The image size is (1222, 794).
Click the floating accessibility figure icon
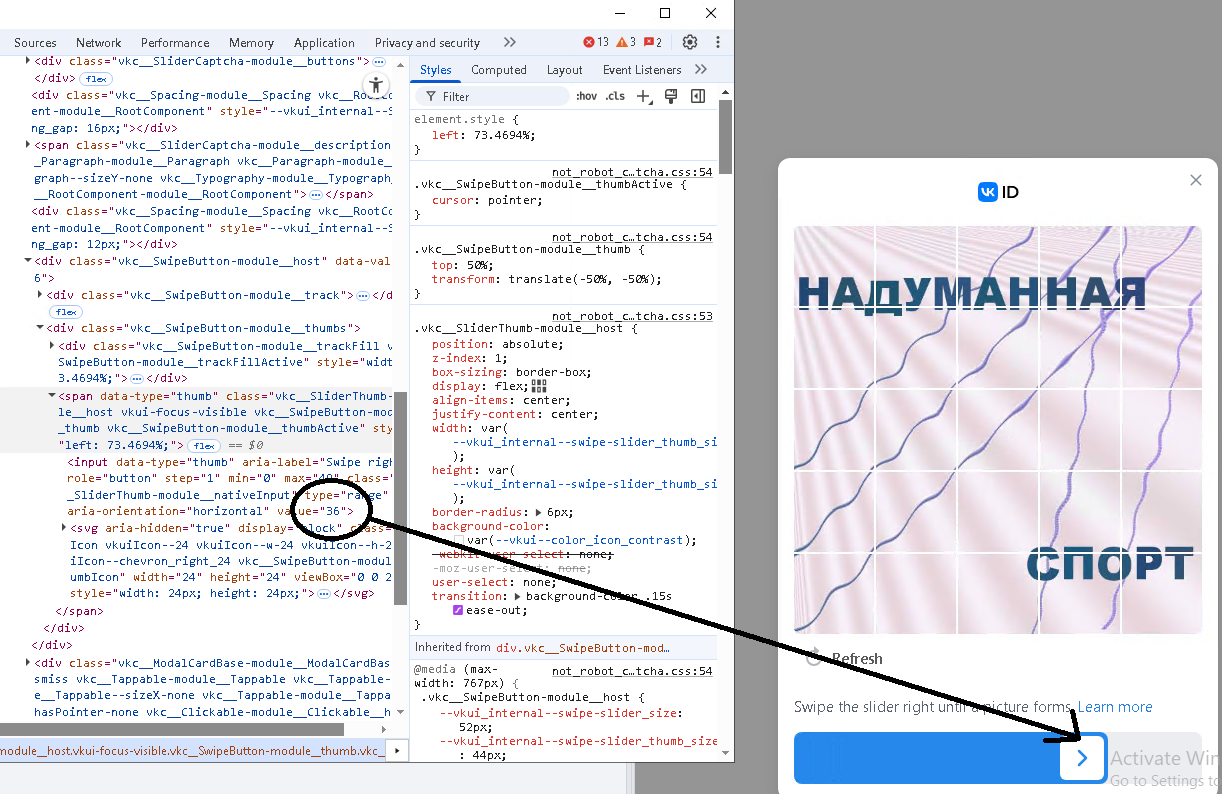tap(376, 85)
